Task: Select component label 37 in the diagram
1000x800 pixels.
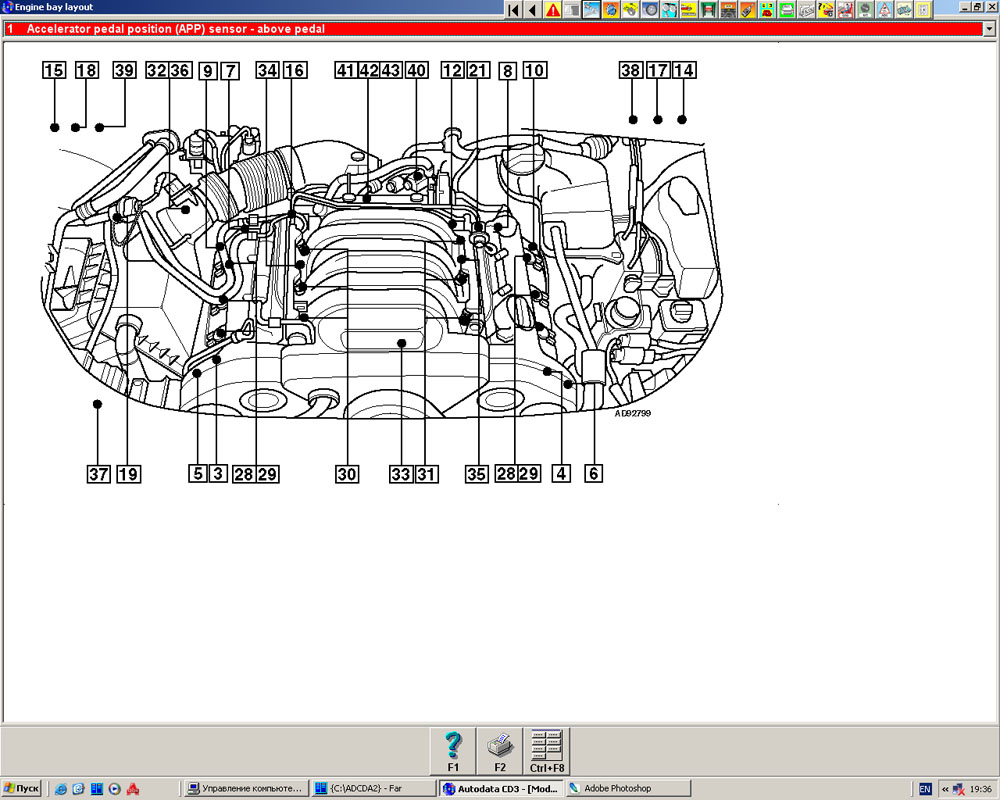Action: point(97,474)
